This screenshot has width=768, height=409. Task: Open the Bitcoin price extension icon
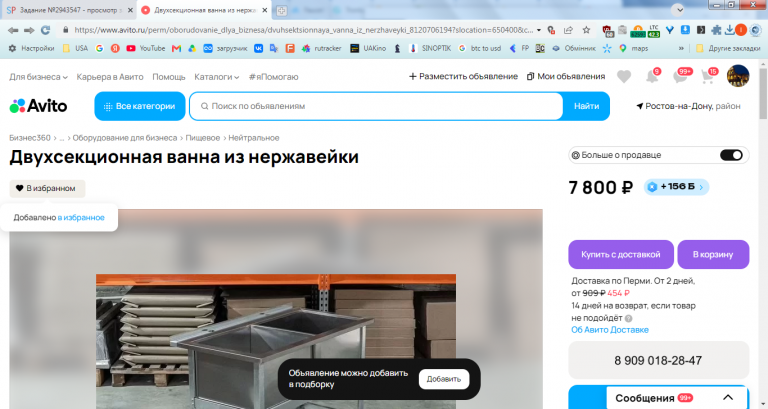(638, 31)
